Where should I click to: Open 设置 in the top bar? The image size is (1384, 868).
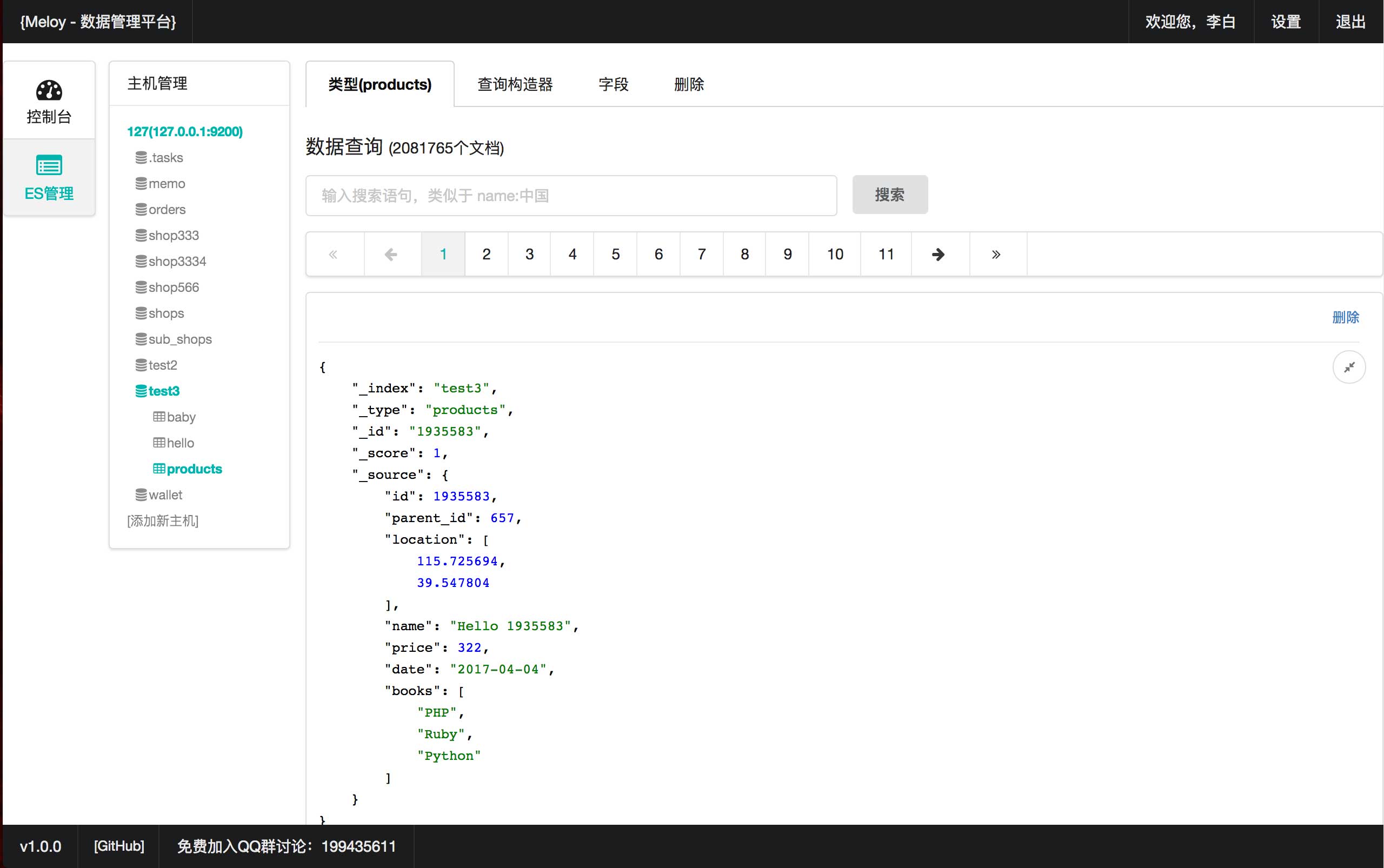[1285, 22]
